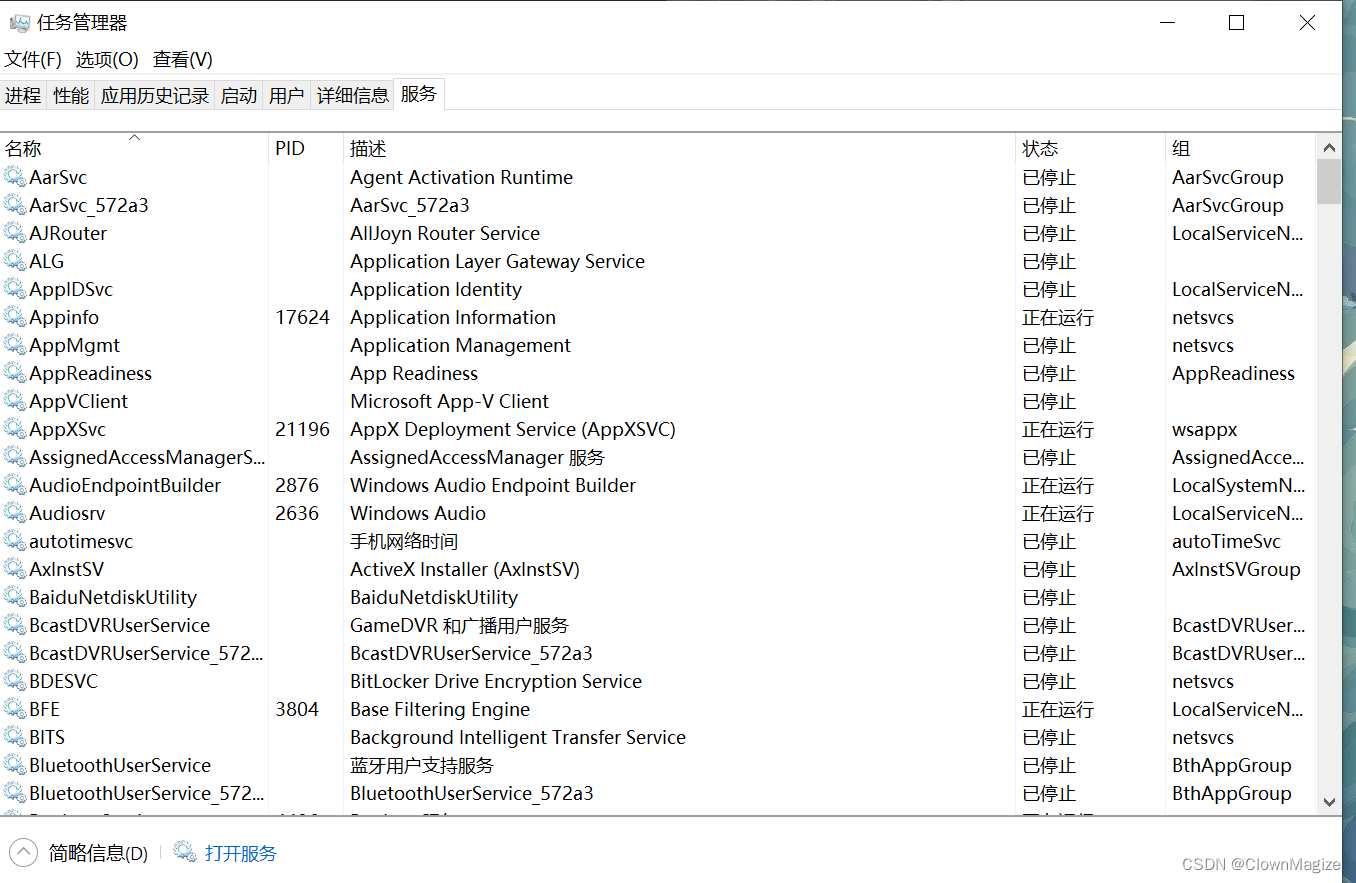The image size is (1356, 883).
Task: Click the vertical scrollbar thumb
Action: [x=1329, y=181]
